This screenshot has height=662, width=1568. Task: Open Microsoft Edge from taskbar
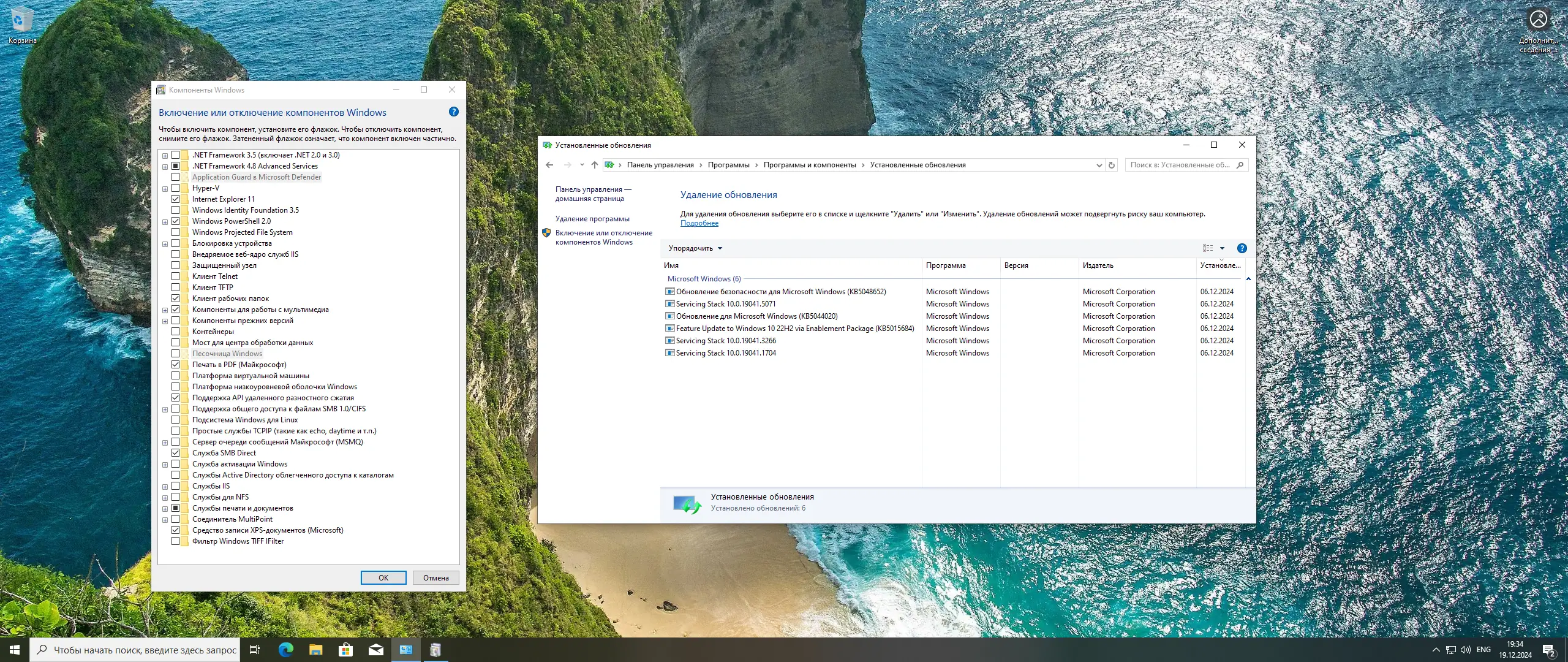[285, 650]
